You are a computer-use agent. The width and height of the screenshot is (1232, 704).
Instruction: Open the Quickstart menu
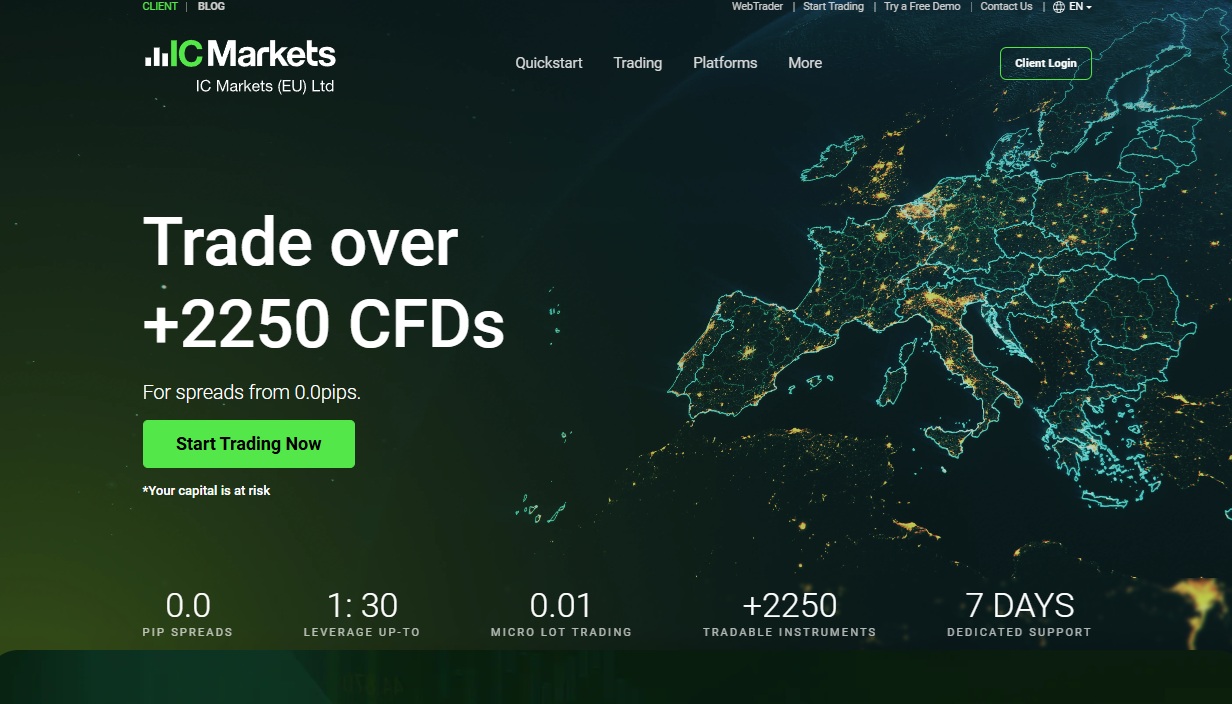[549, 63]
